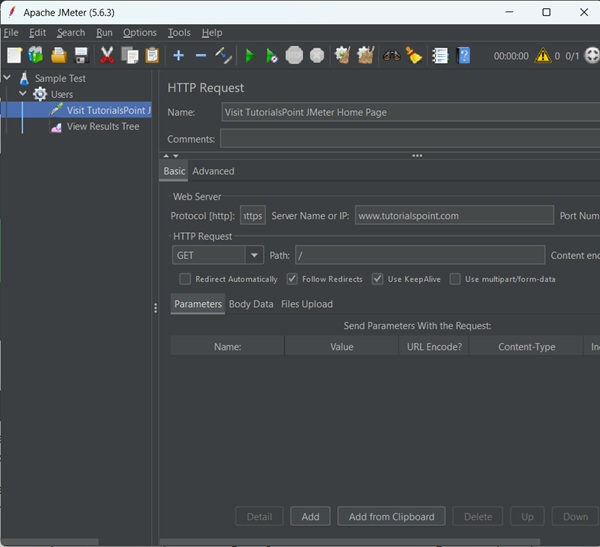Viewport: 600px width, 547px height.
Task: Click the Stop test icon
Action: point(295,56)
